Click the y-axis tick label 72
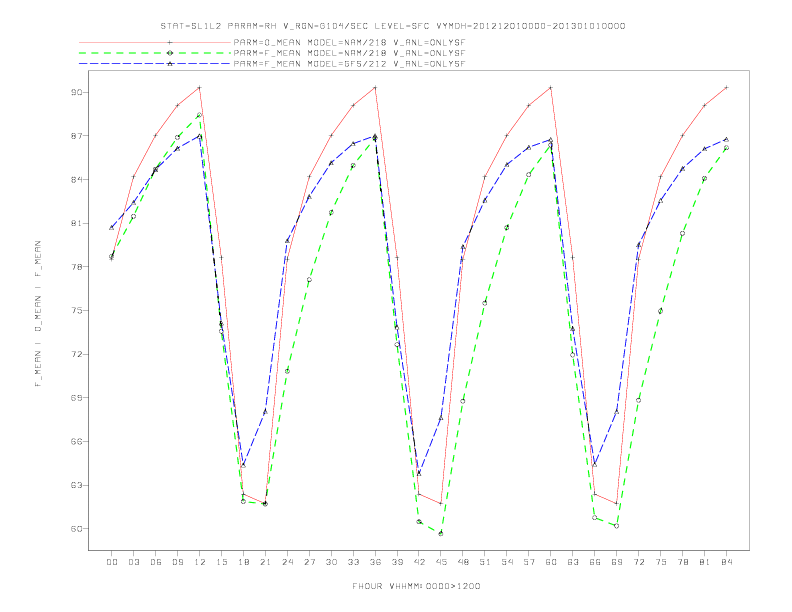792x612 pixels. point(76,354)
